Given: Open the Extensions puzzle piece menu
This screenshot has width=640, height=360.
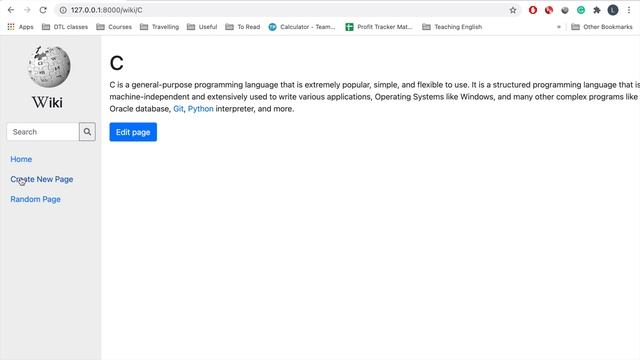Looking at the screenshot, I should click(597, 10).
